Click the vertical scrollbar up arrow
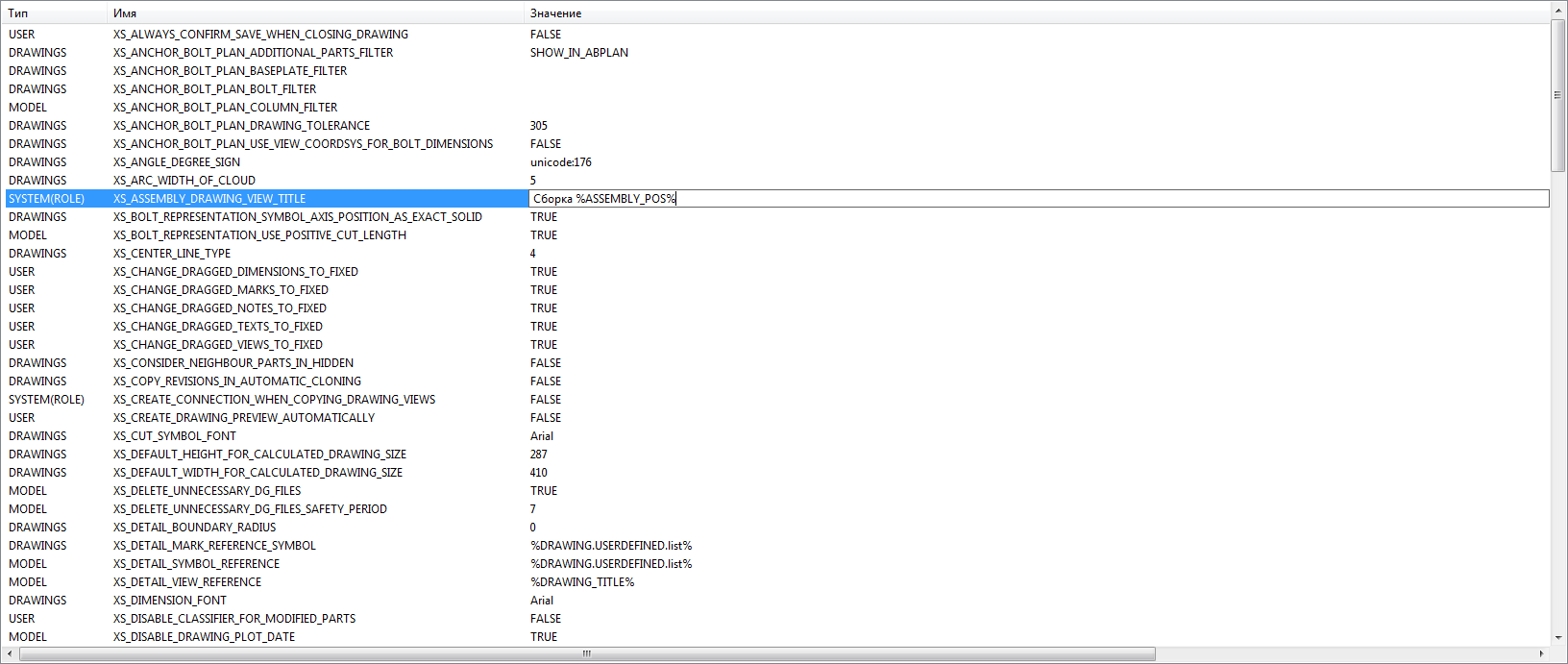Screen dimensions: 1568x664 tap(1557, 11)
